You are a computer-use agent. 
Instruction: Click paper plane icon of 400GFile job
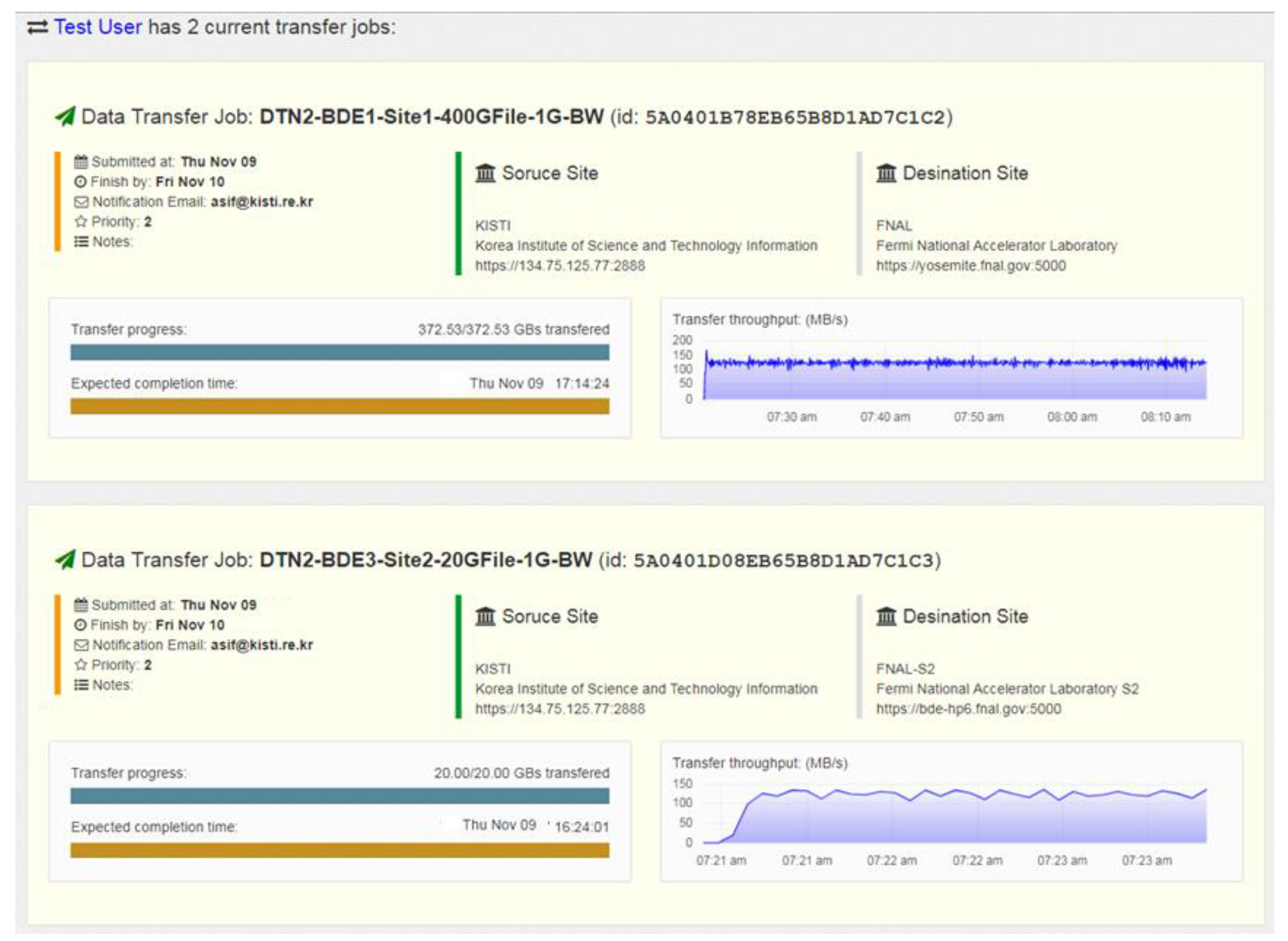(65, 116)
